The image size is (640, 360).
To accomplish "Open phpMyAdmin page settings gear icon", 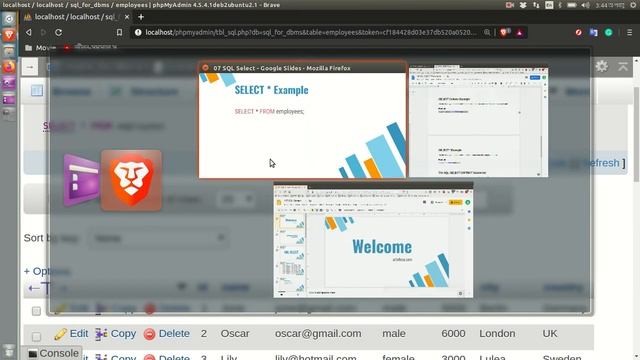I will (601, 66).
